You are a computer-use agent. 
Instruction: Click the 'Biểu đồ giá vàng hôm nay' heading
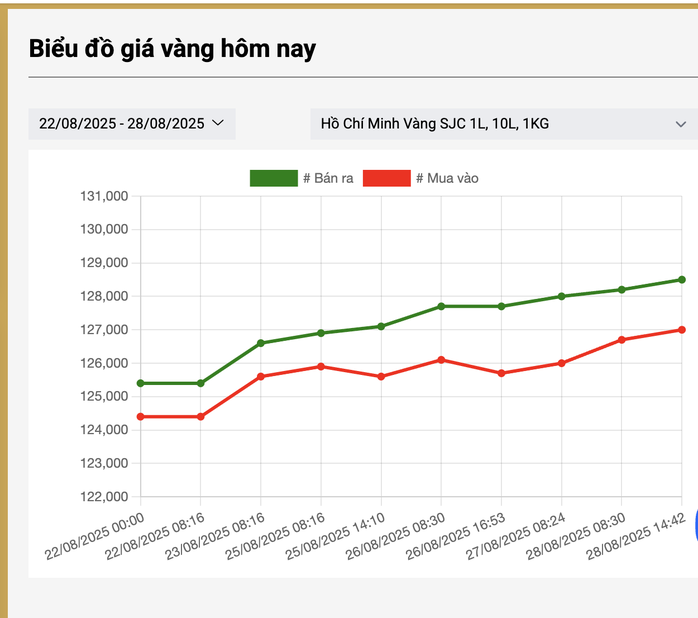172,48
